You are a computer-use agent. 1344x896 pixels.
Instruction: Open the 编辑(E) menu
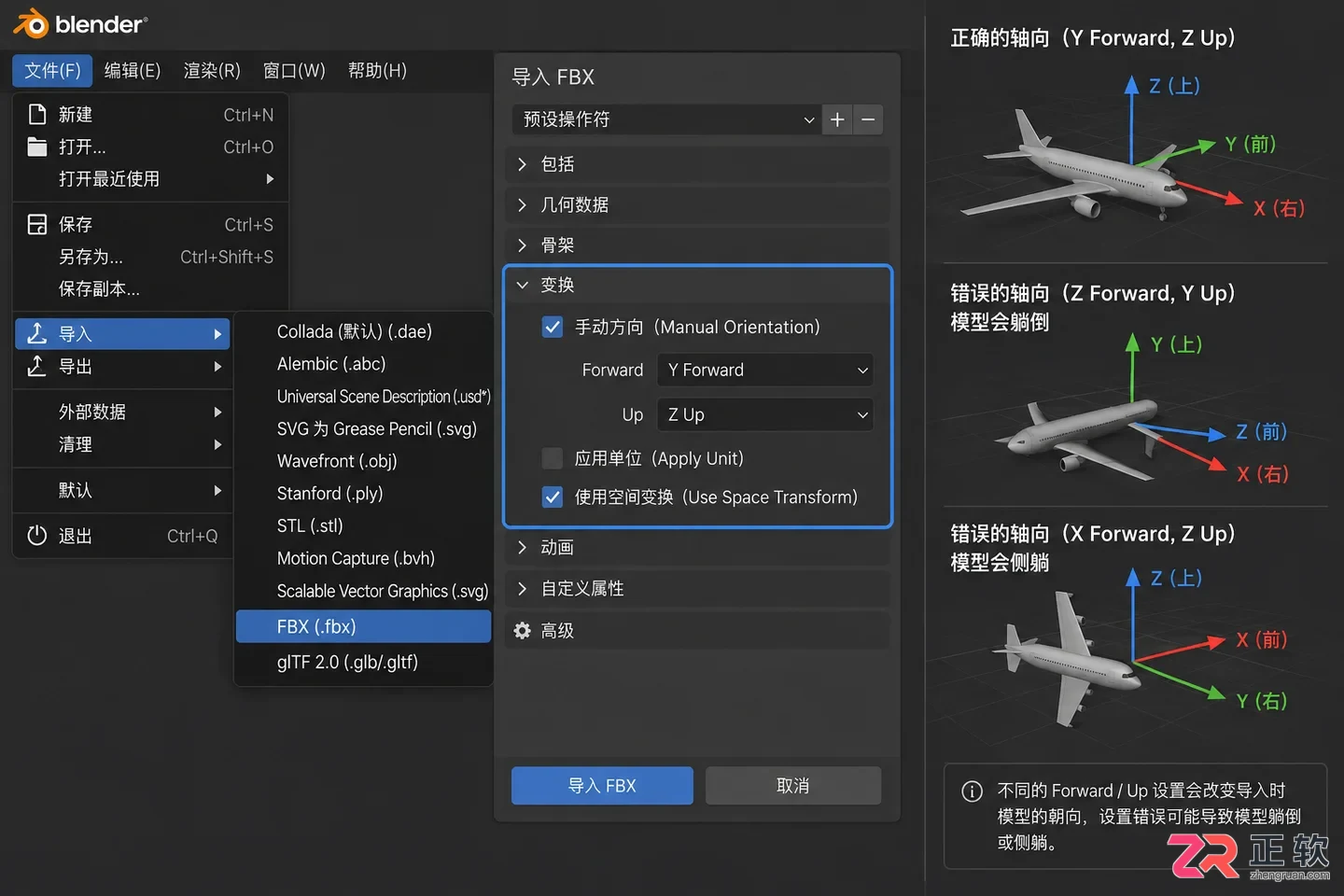[133, 71]
